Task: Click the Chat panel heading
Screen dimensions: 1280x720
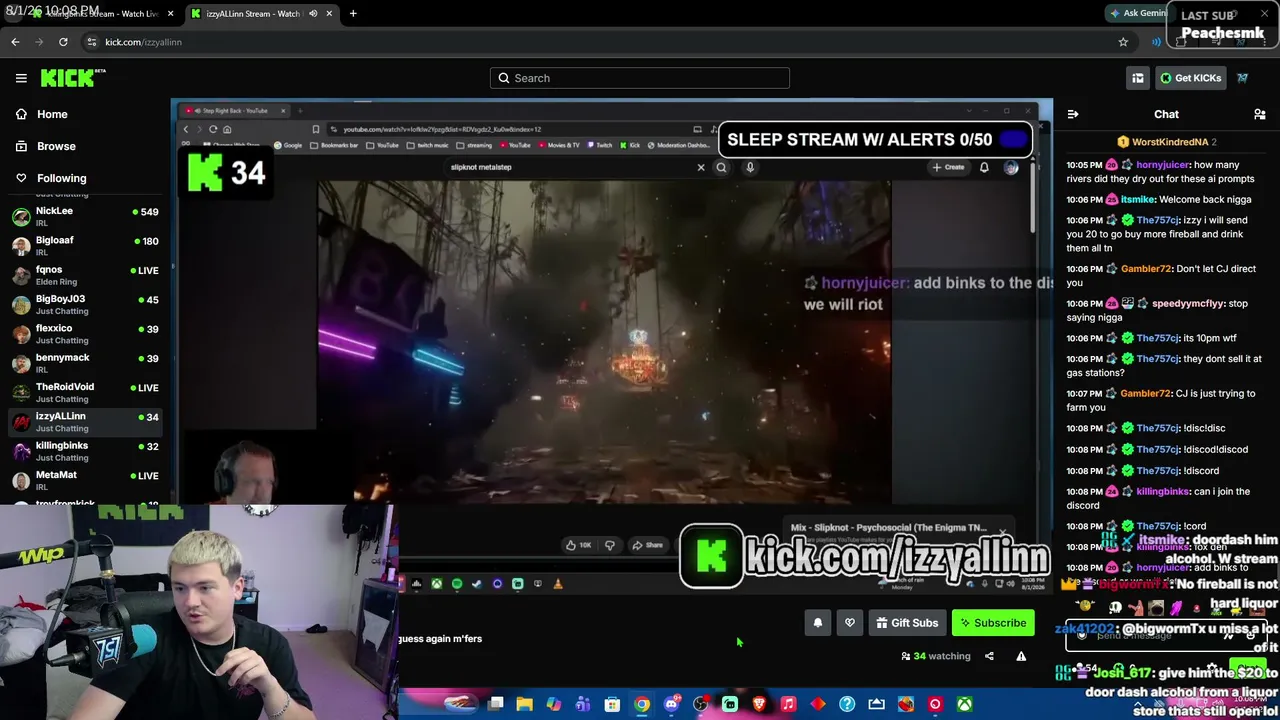Action: (1166, 115)
